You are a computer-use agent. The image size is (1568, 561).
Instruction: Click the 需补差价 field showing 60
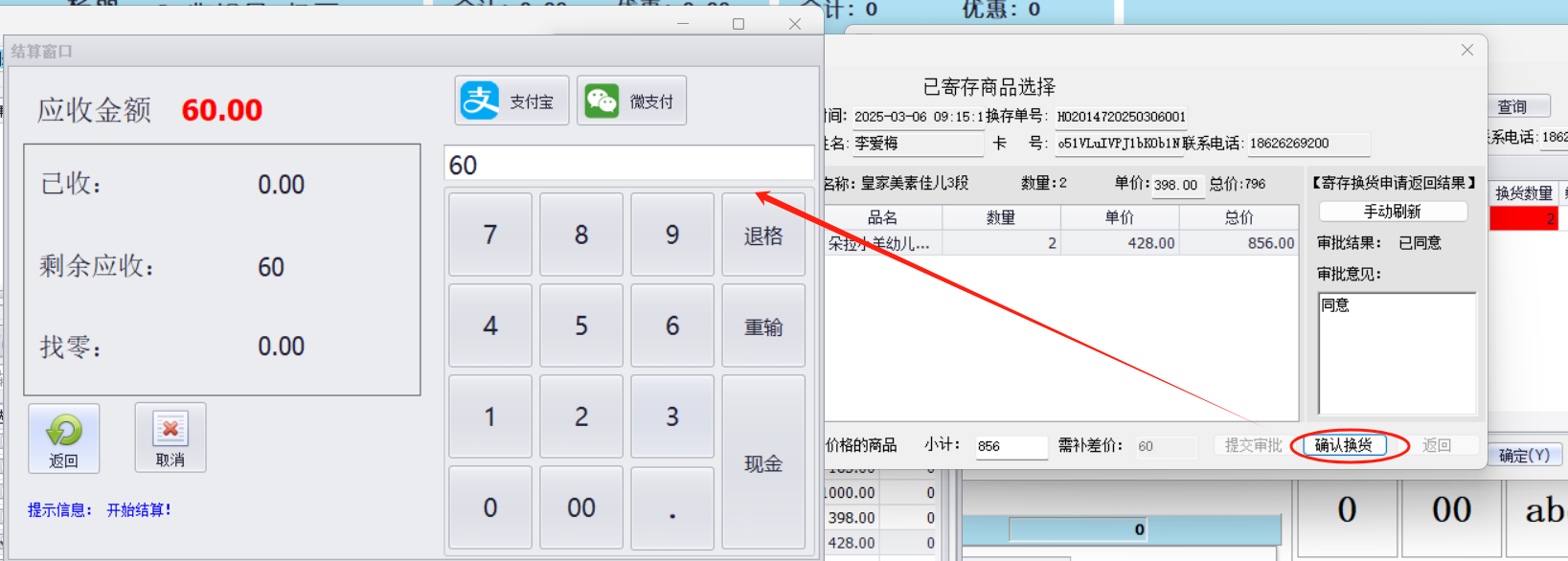(1166, 446)
